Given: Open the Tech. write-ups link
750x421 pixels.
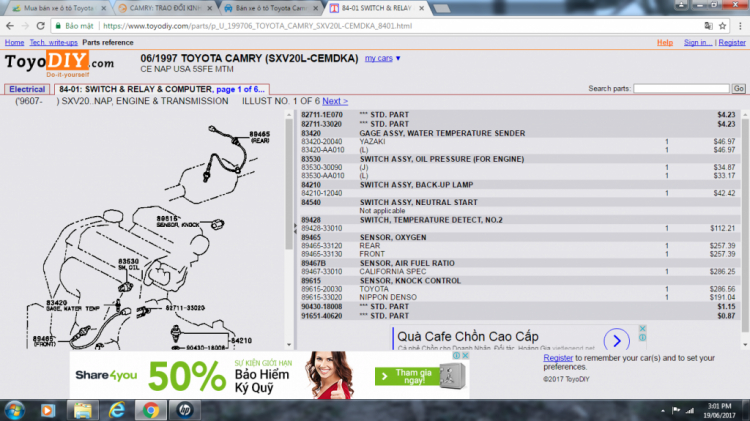Looking at the screenshot, I should click(x=54, y=43).
